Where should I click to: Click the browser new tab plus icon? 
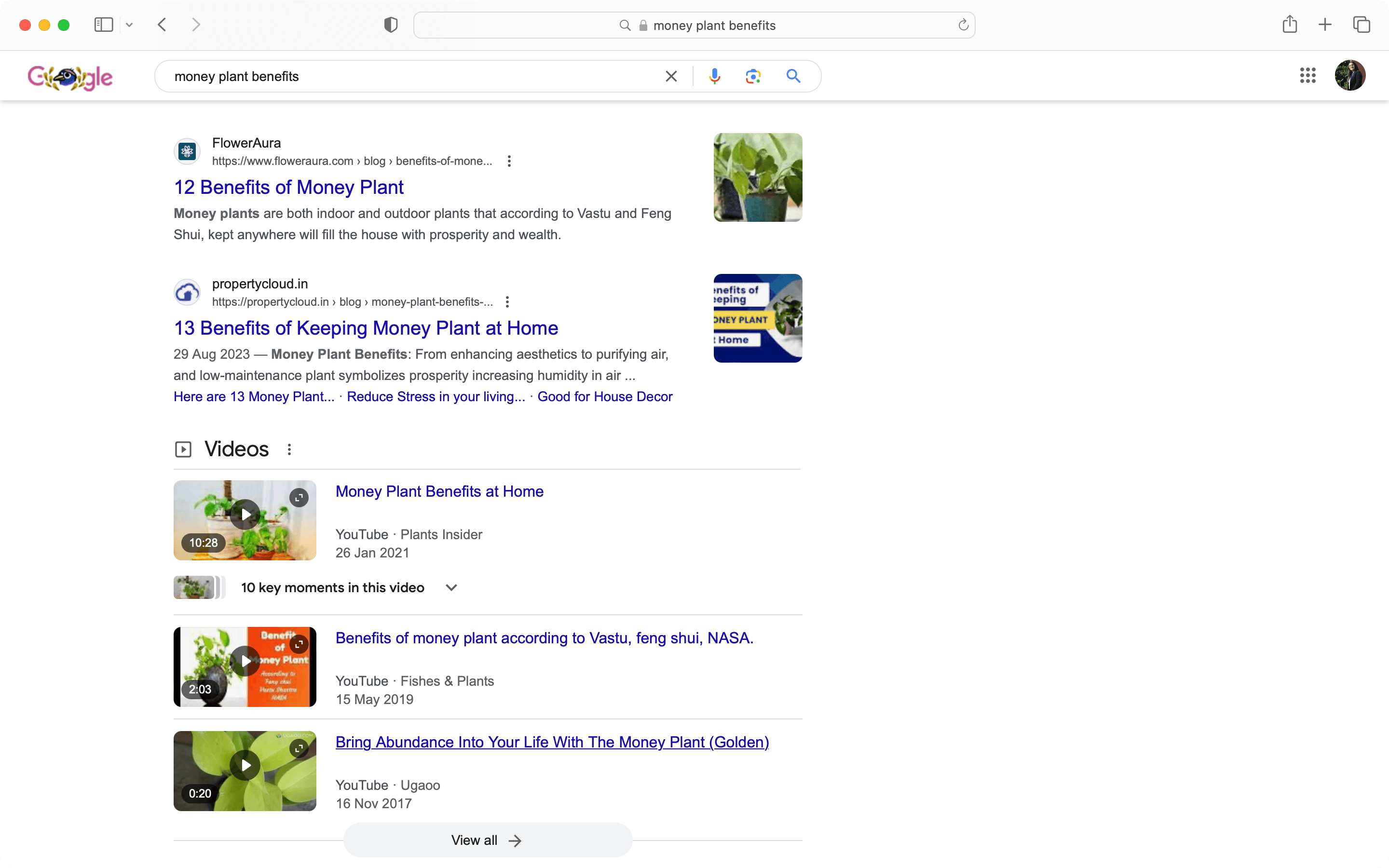[1325, 25]
